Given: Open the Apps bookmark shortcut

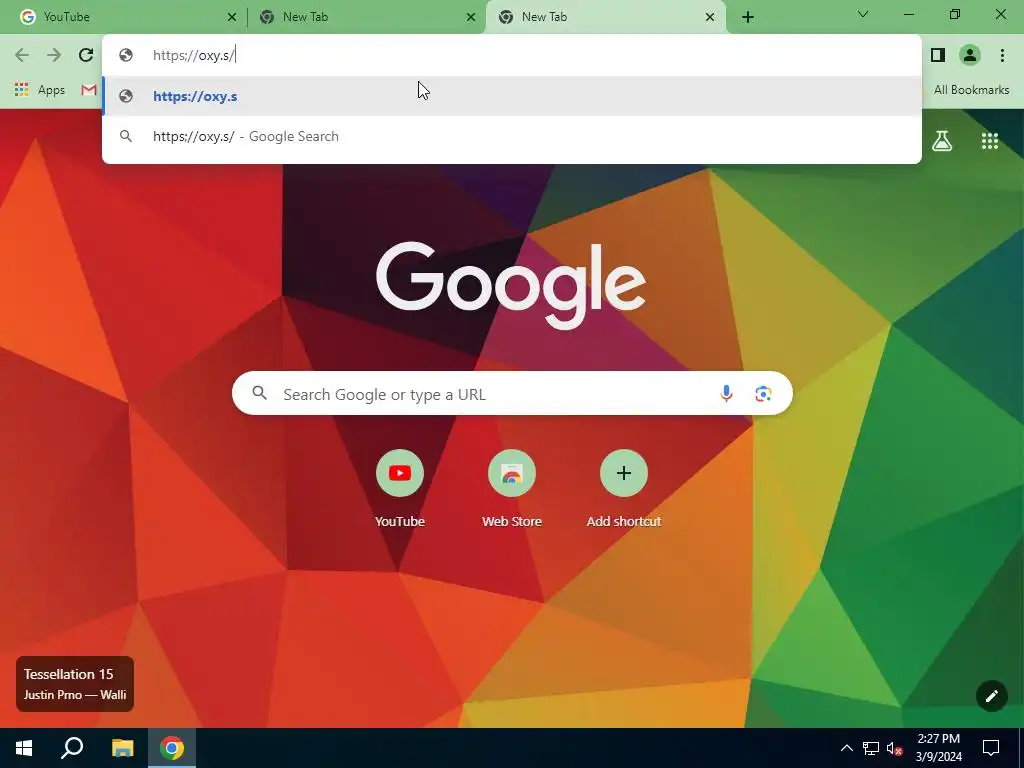Looking at the screenshot, I should (x=40, y=90).
